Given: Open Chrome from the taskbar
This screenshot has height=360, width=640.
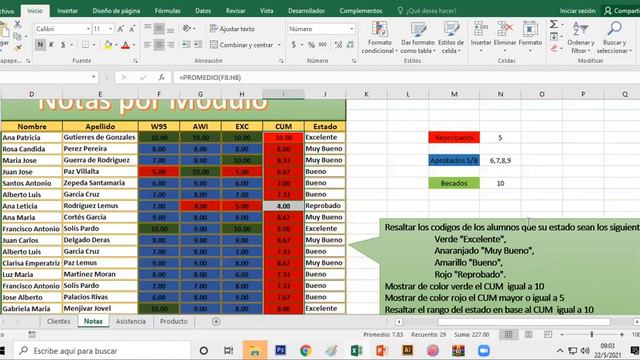Looking at the screenshot, I should click(305, 351).
